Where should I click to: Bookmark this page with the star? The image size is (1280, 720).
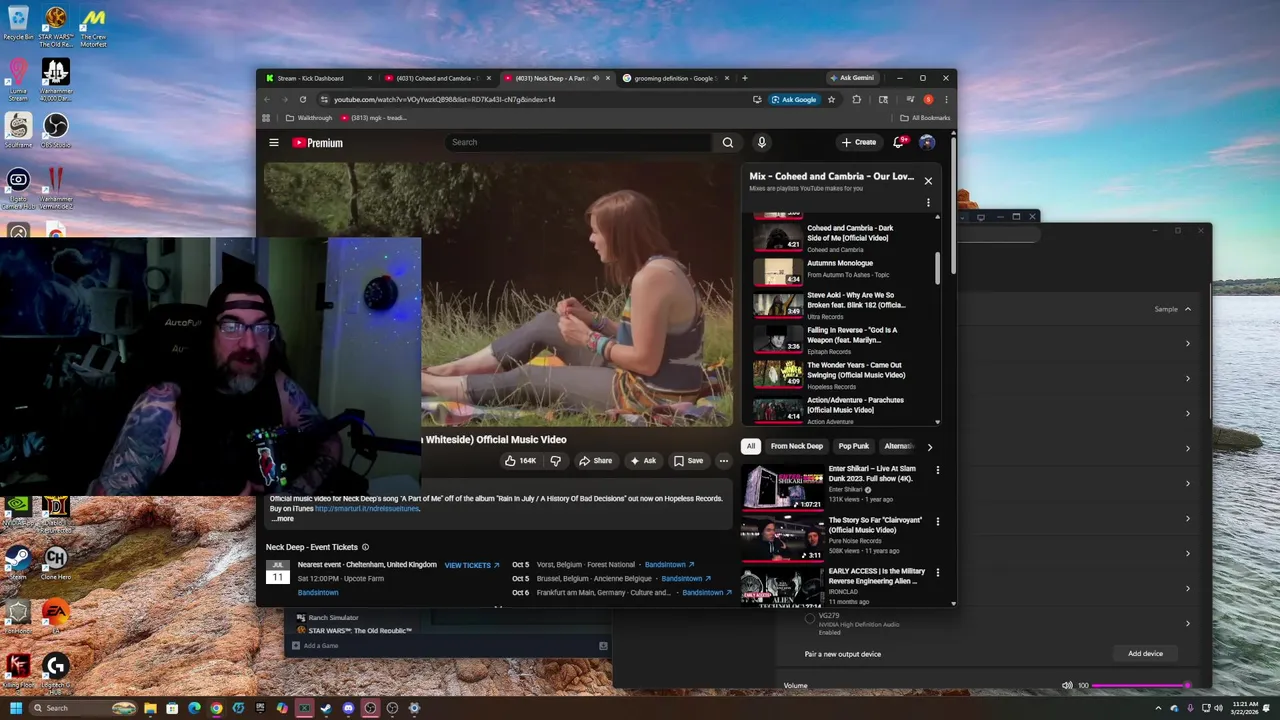tap(831, 99)
